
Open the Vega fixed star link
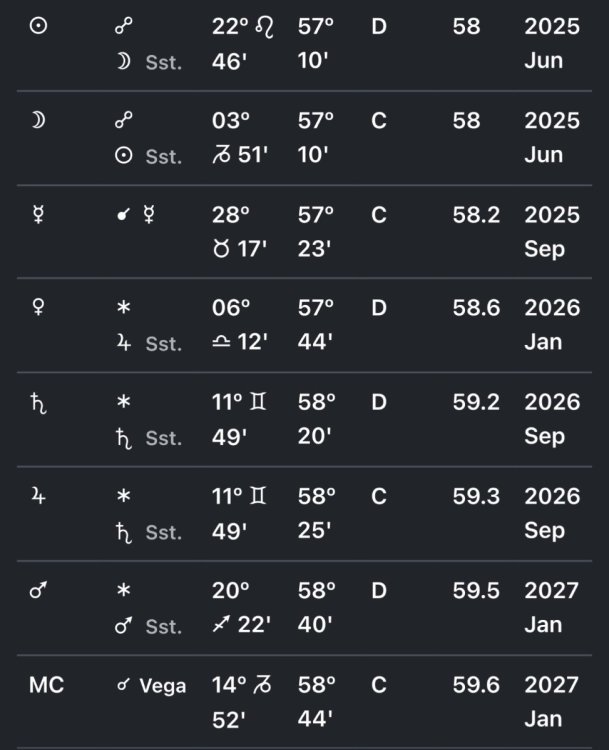point(162,685)
